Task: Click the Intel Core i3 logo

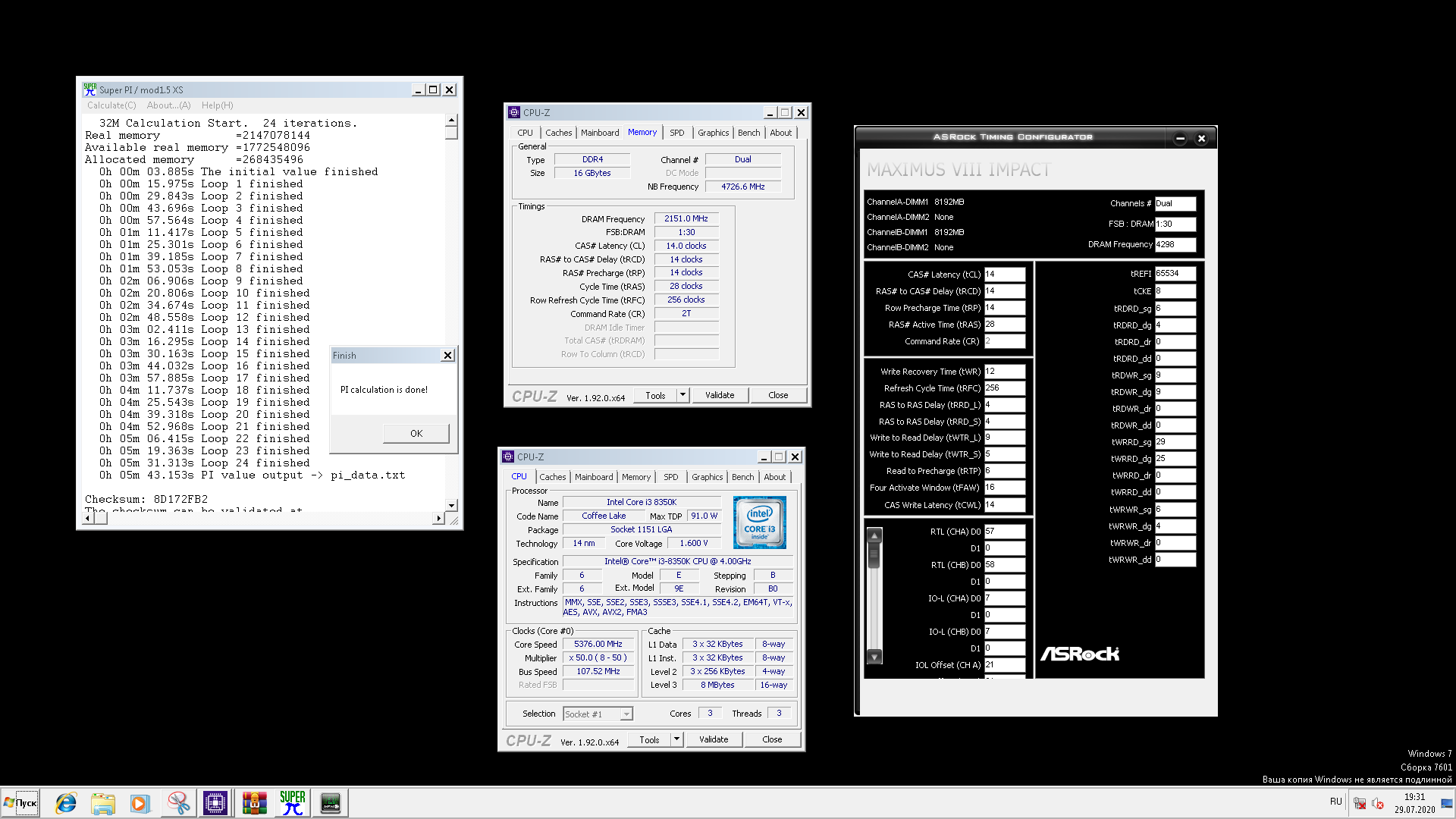Action: 759,522
